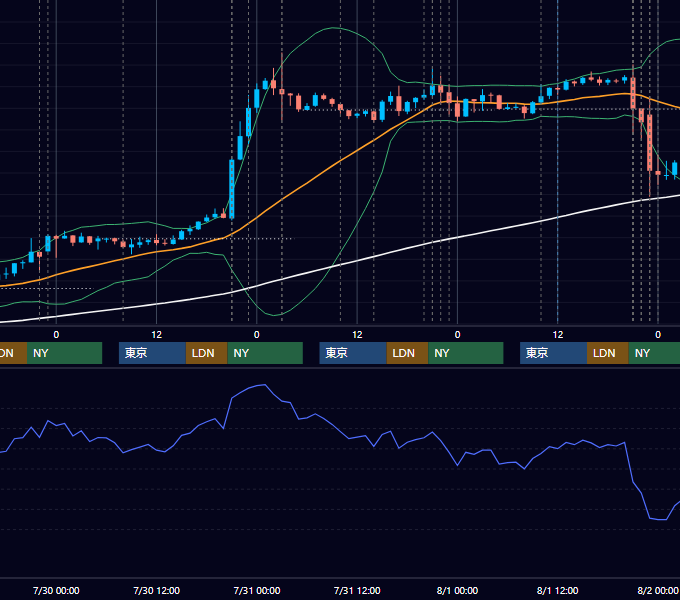Click the tall blue candle before 7/31 00:00
Screen dimensions: 680x600
(232, 189)
